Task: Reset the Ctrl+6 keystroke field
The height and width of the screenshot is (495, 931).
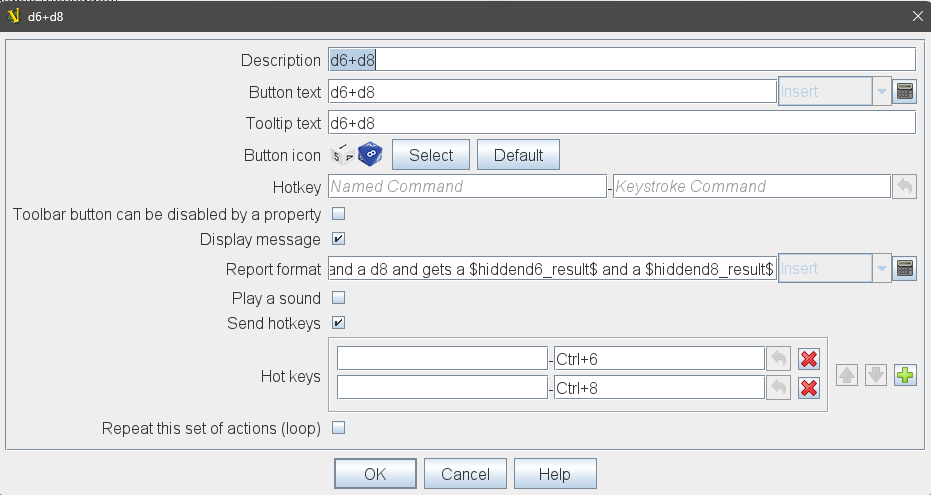Action: coord(778,359)
